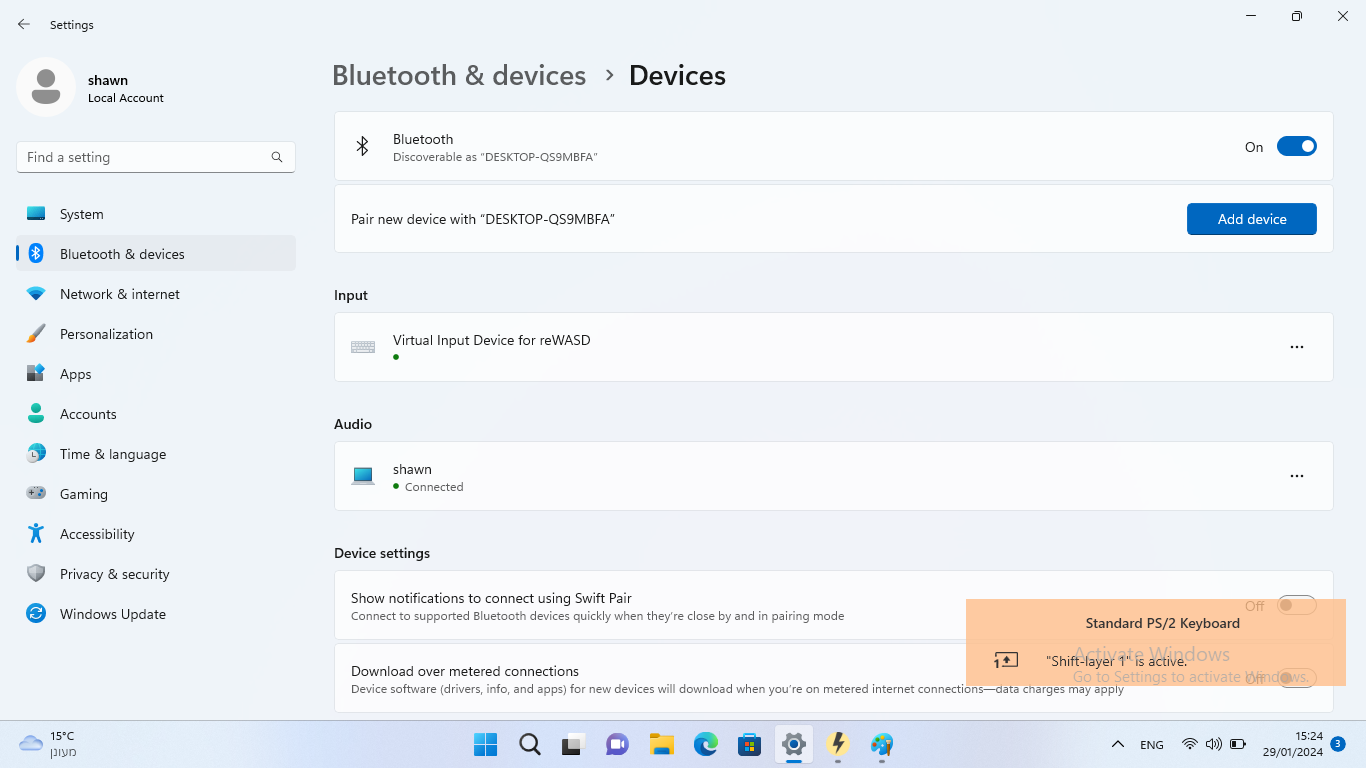Open the Accessibility settings page
Image resolution: width=1366 pixels, height=768 pixels.
pyautogui.click(x=96, y=534)
